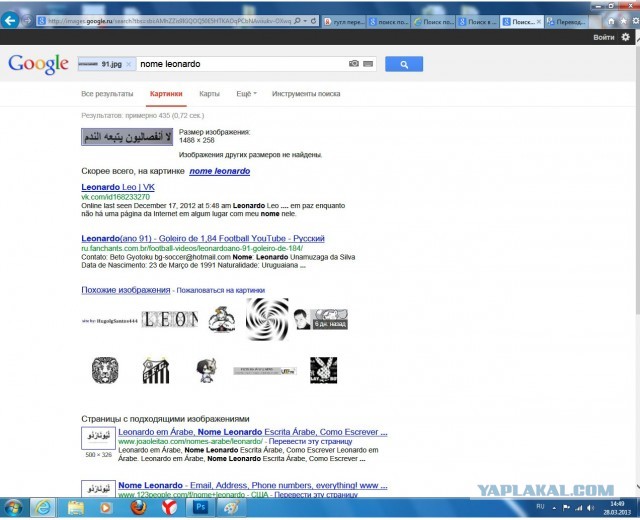Open Google settings gear icon
The width and height of the screenshot is (640, 520).
coord(625,37)
